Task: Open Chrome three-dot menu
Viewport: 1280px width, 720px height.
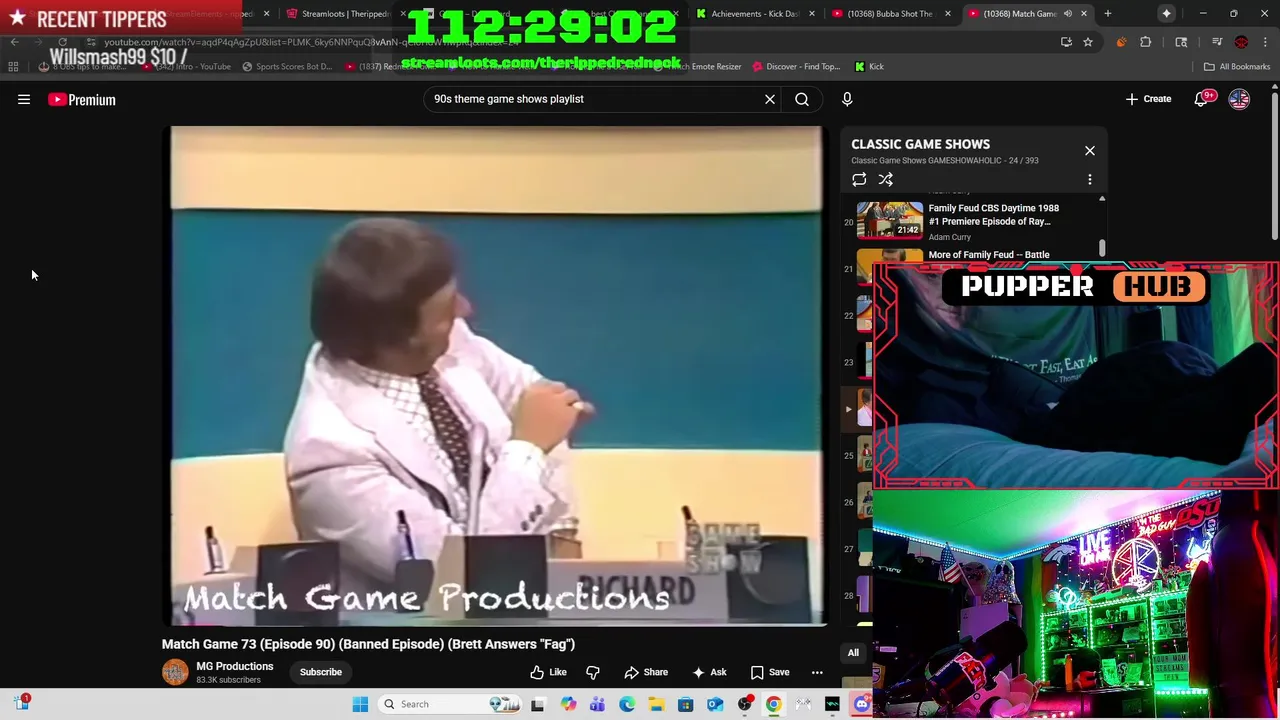Action: coord(1267,42)
